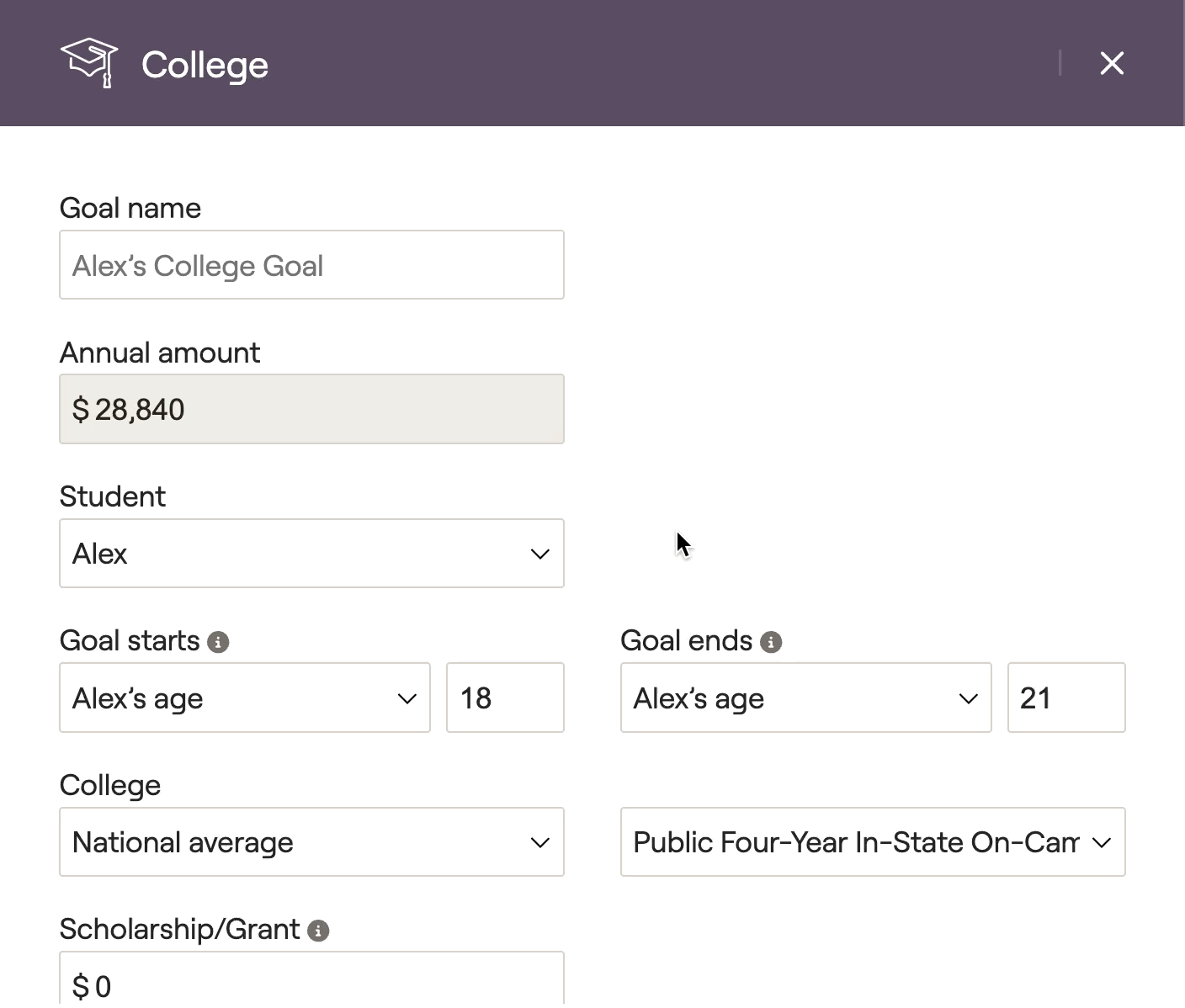Click the goal end age field with 21
This screenshot has height=1008, width=1185.
(1065, 698)
